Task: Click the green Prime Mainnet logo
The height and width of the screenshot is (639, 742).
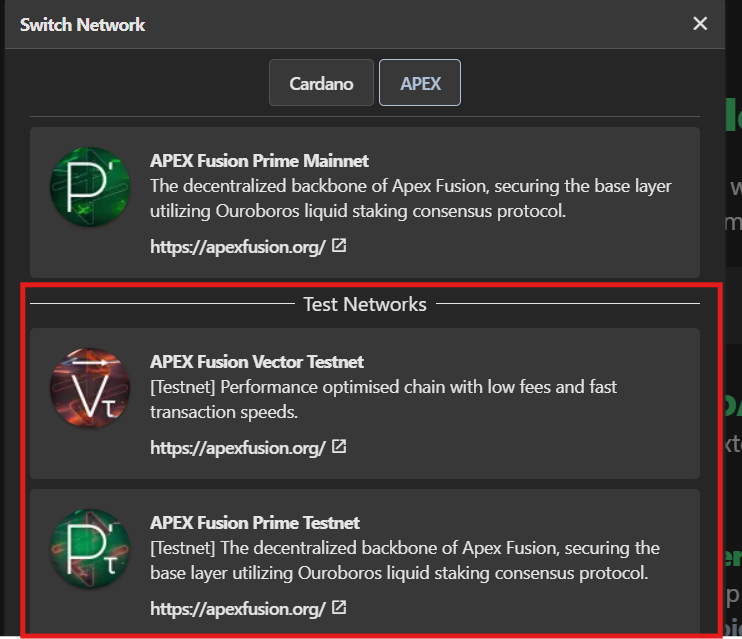Action: tap(90, 187)
